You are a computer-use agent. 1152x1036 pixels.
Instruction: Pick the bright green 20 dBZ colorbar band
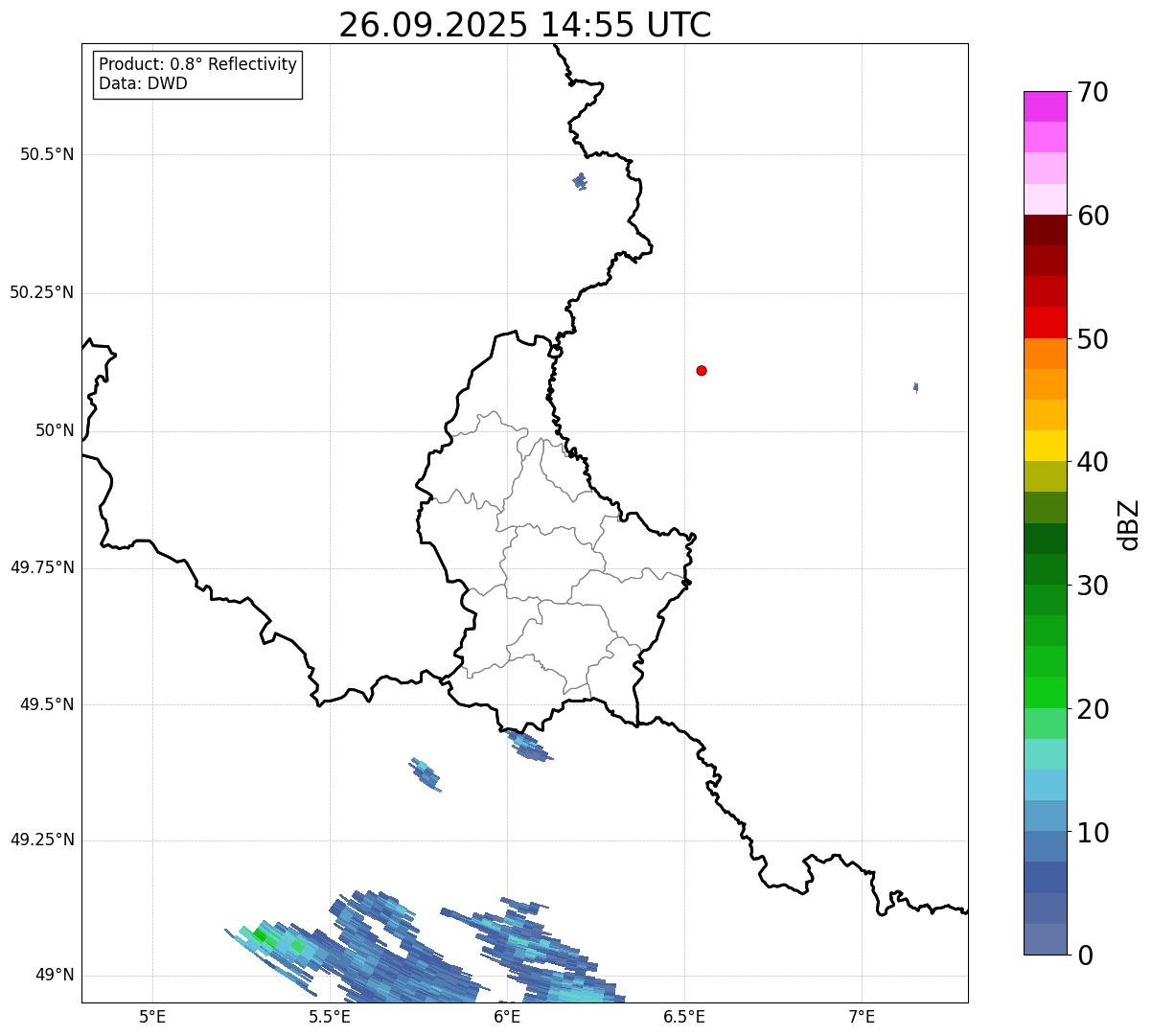[1045, 693]
